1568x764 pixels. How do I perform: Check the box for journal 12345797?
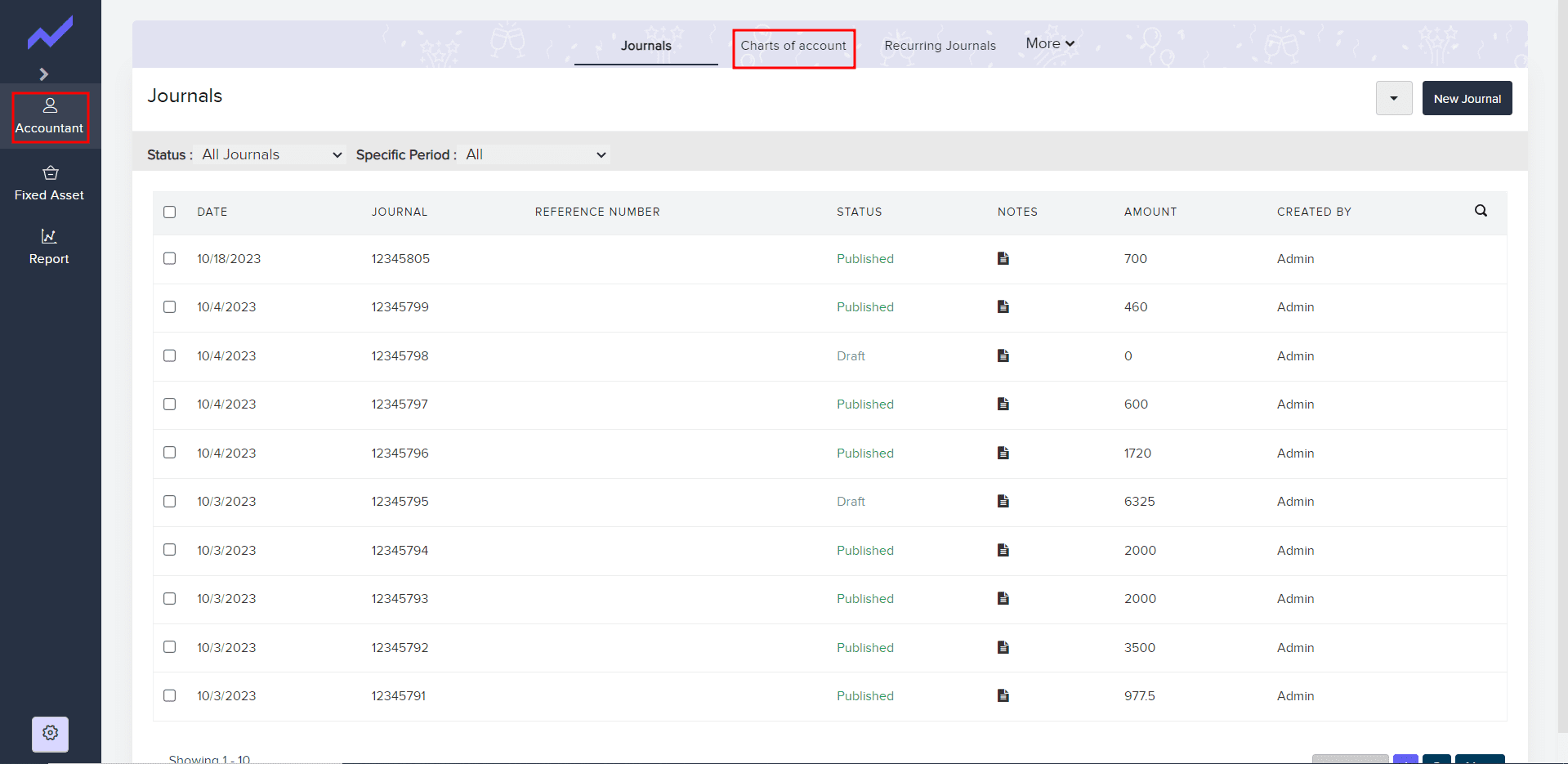(170, 404)
